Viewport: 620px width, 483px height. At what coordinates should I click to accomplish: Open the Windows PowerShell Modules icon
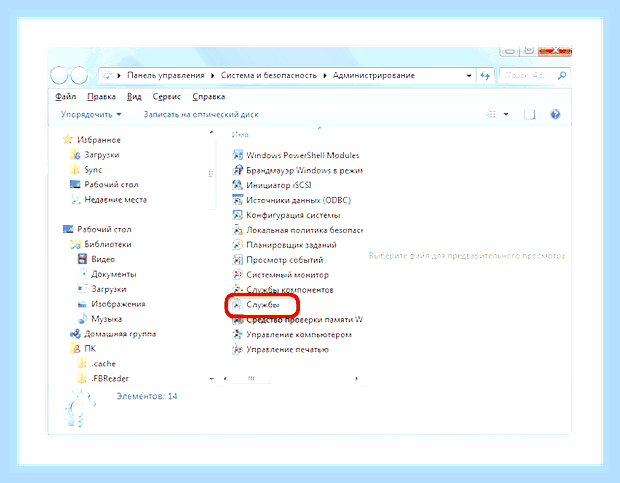pos(237,155)
